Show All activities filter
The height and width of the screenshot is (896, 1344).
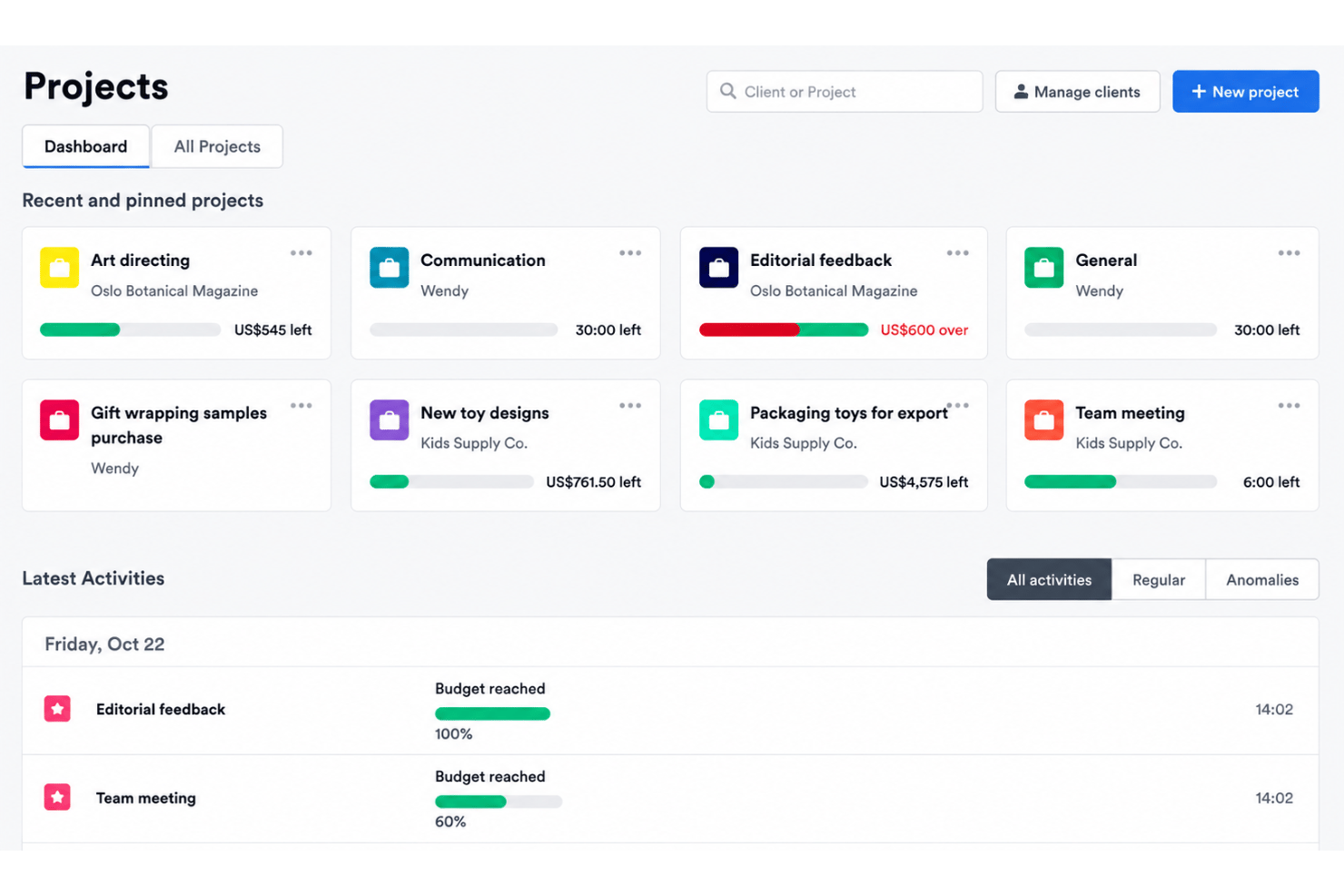point(1049,579)
